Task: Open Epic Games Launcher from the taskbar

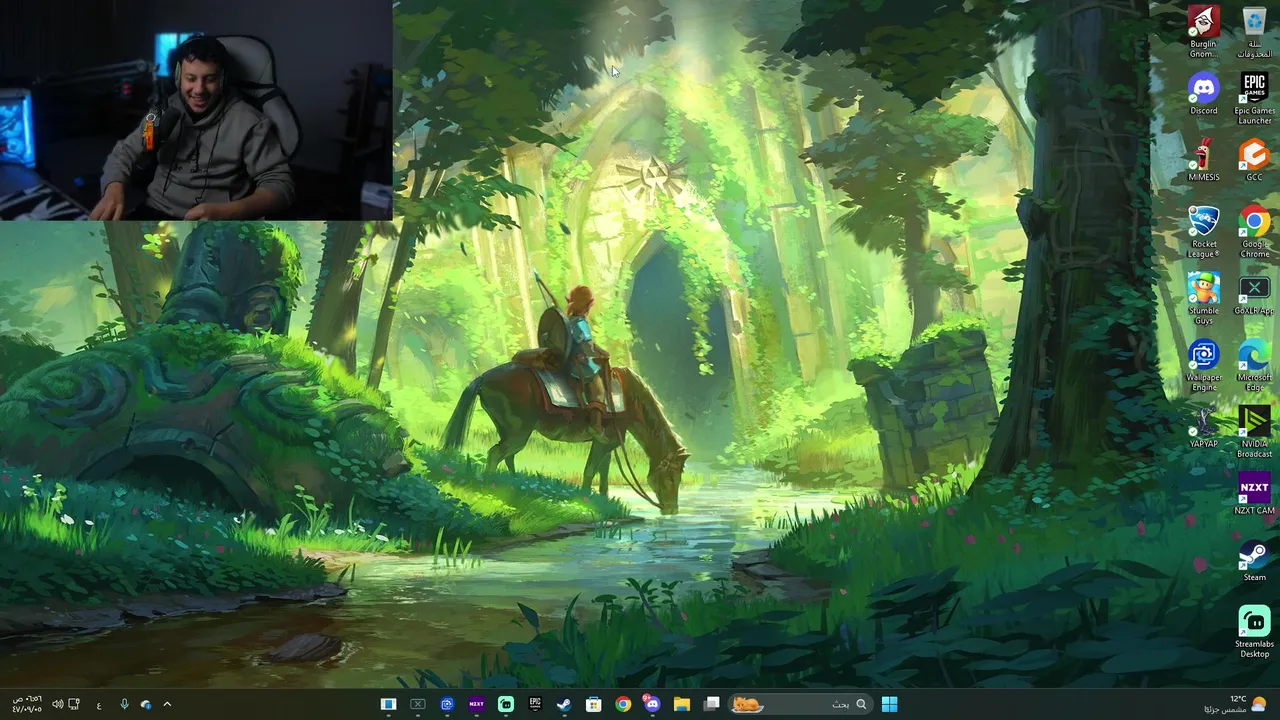Action: [535, 704]
